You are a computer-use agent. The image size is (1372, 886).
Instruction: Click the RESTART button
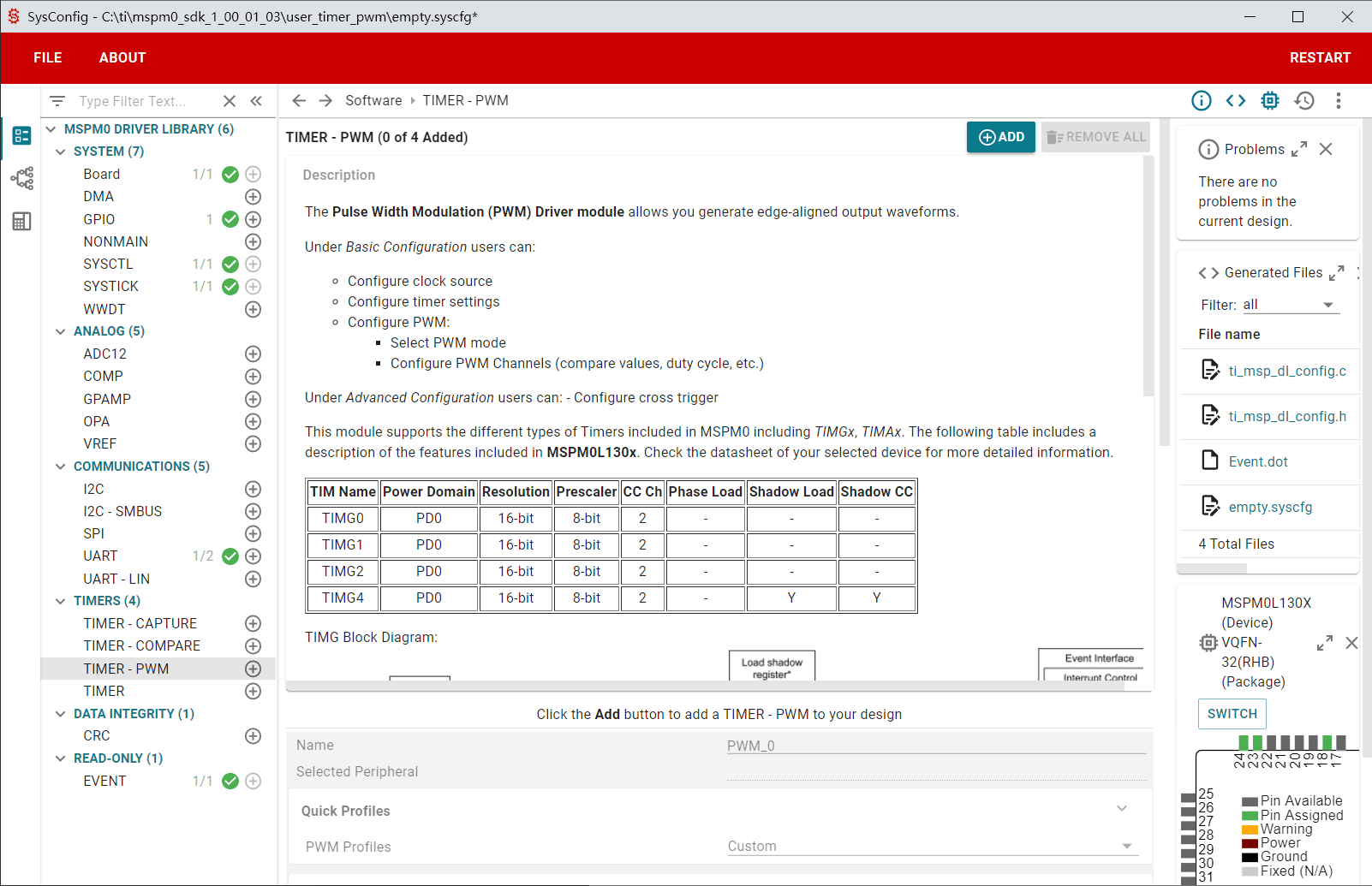tap(1320, 57)
